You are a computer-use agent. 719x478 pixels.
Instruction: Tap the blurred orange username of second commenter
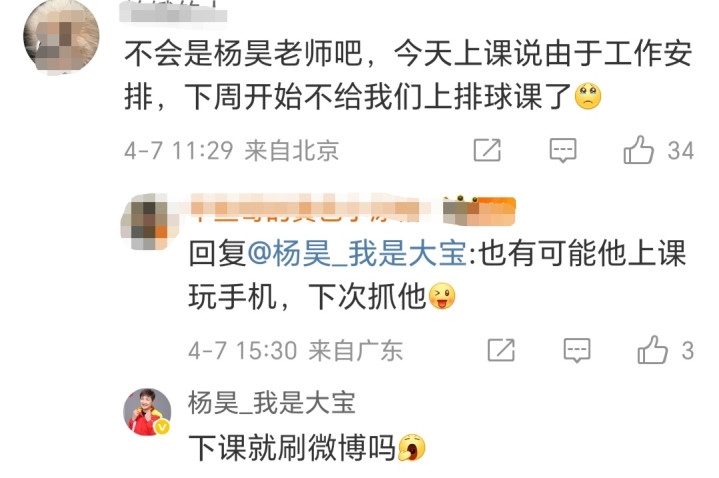(305, 208)
